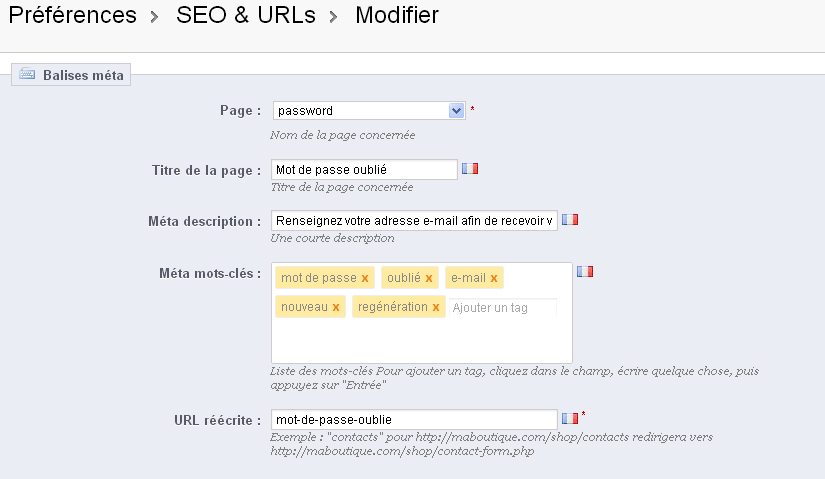
Task: Open SEO & URLs breadcrumb item
Action: point(246,15)
